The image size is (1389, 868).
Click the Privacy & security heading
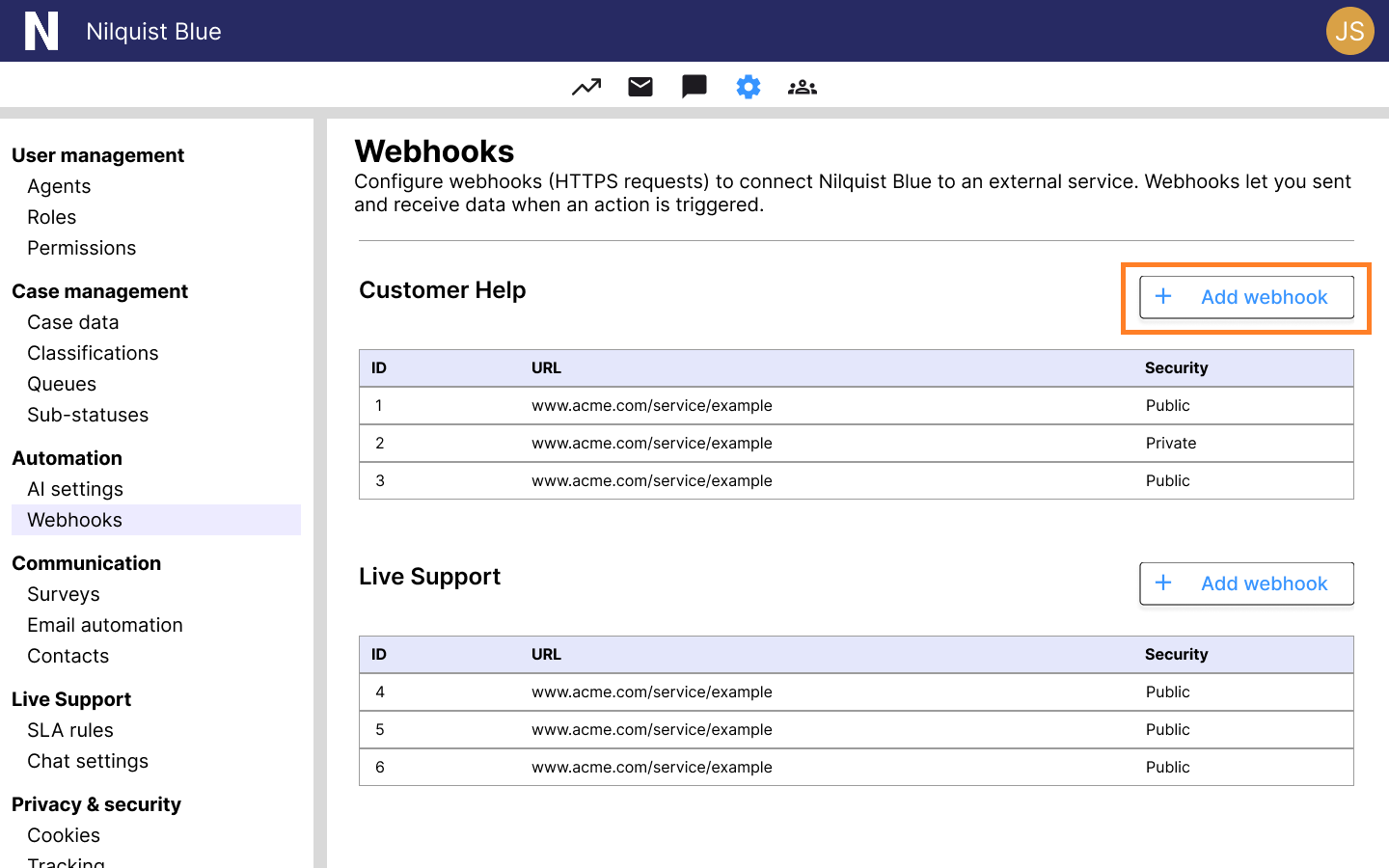[x=96, y=804]
